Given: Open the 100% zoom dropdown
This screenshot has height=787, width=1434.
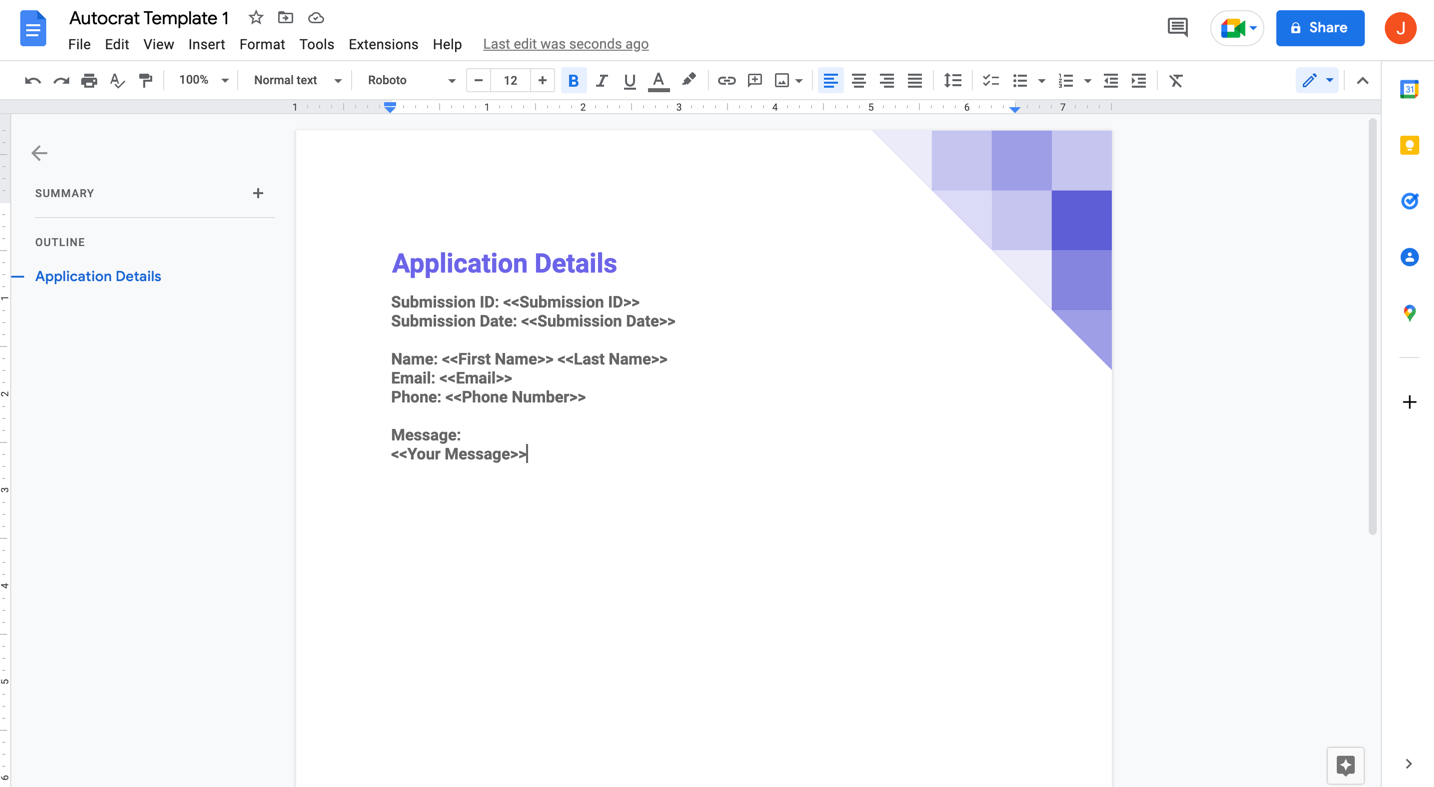Looking at the screenshot, I should click(203, 80).
